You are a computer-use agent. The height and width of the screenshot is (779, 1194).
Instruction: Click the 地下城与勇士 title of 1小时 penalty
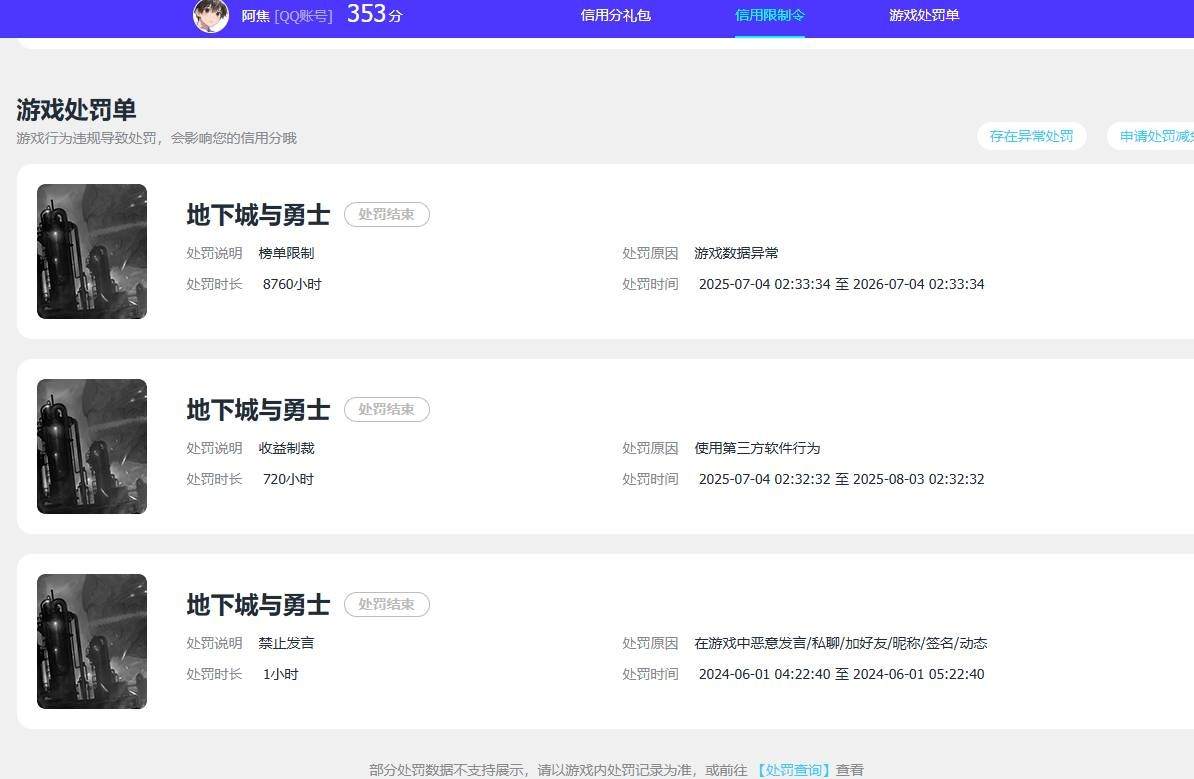(258, 605)
